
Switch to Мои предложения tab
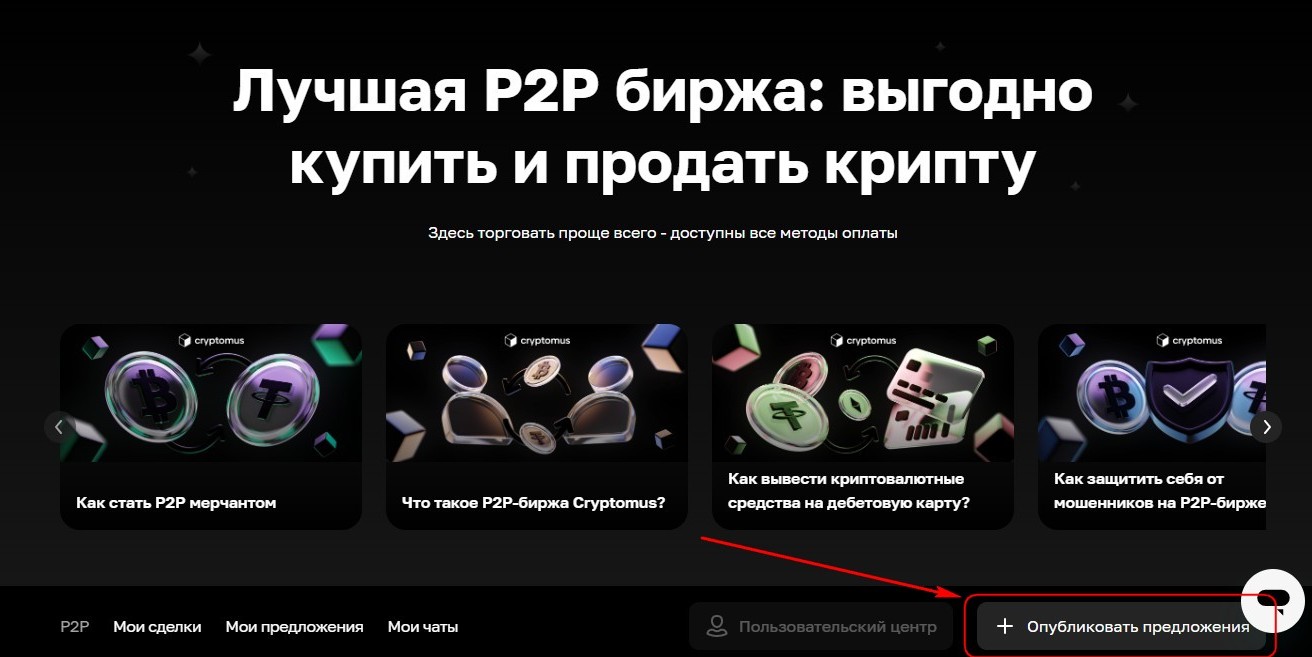pos(294,627)
